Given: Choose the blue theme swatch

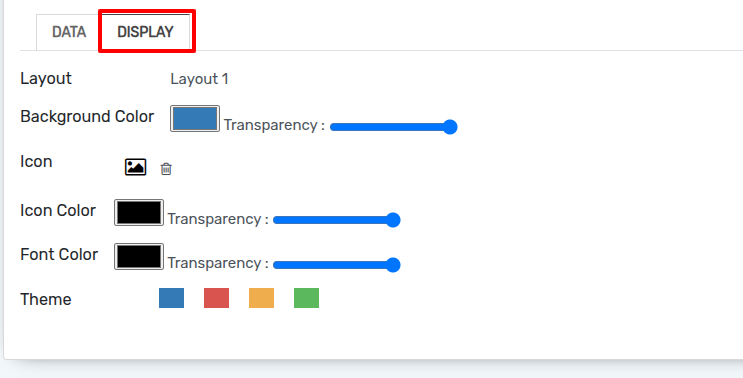Looking at the screenshot, I should point(172,298).
